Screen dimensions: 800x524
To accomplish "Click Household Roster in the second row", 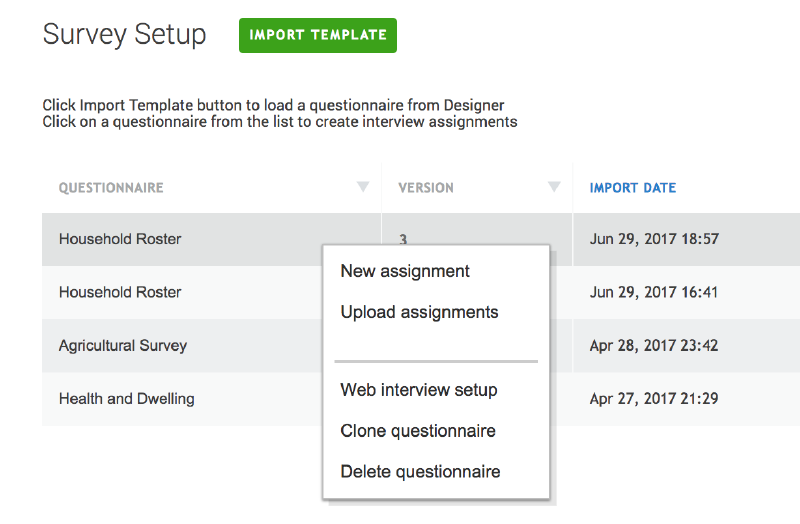I will pos(120,293).
